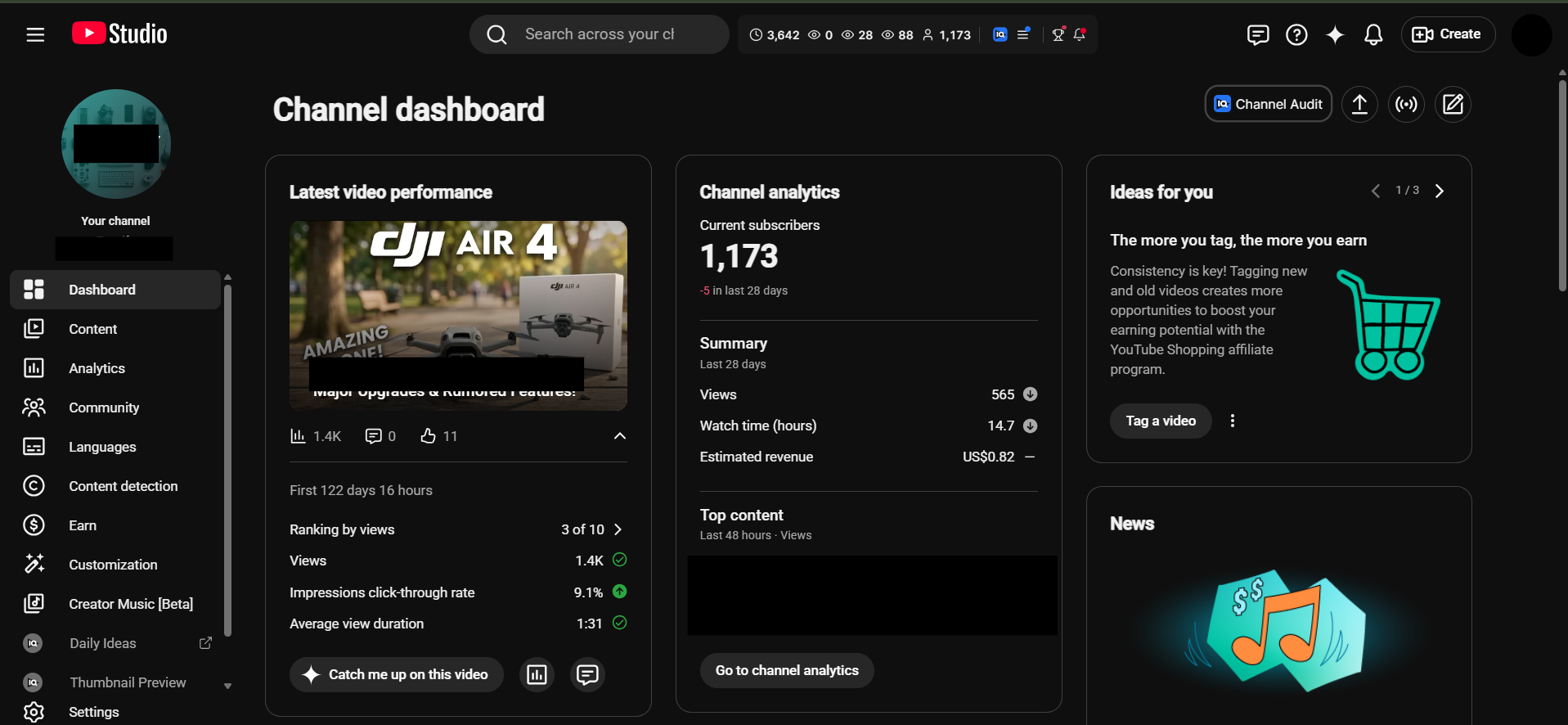1568x725 pixels.
Task: Click the large 1,173 current subscribers count
Action: pyautogui.click(x=739, y=257)
